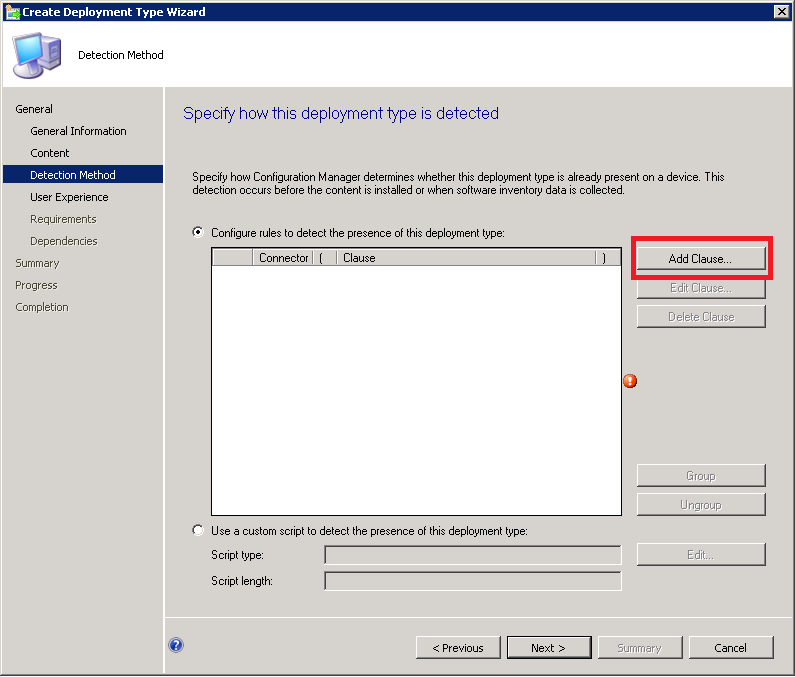Go to Completion step in sidebar
Screen dimensions: 795x677
tap(42, 307)
